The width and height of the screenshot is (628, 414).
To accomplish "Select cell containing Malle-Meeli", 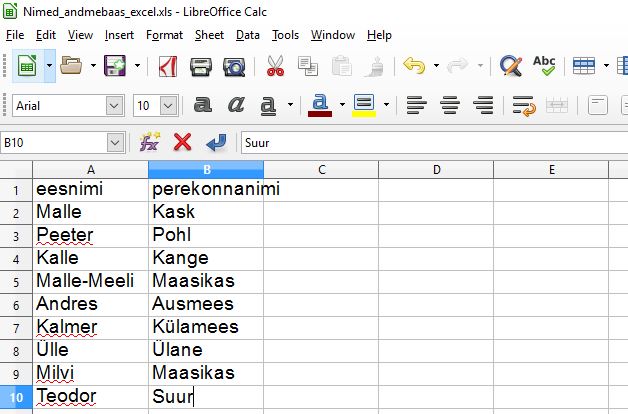I will click(91, 282).
